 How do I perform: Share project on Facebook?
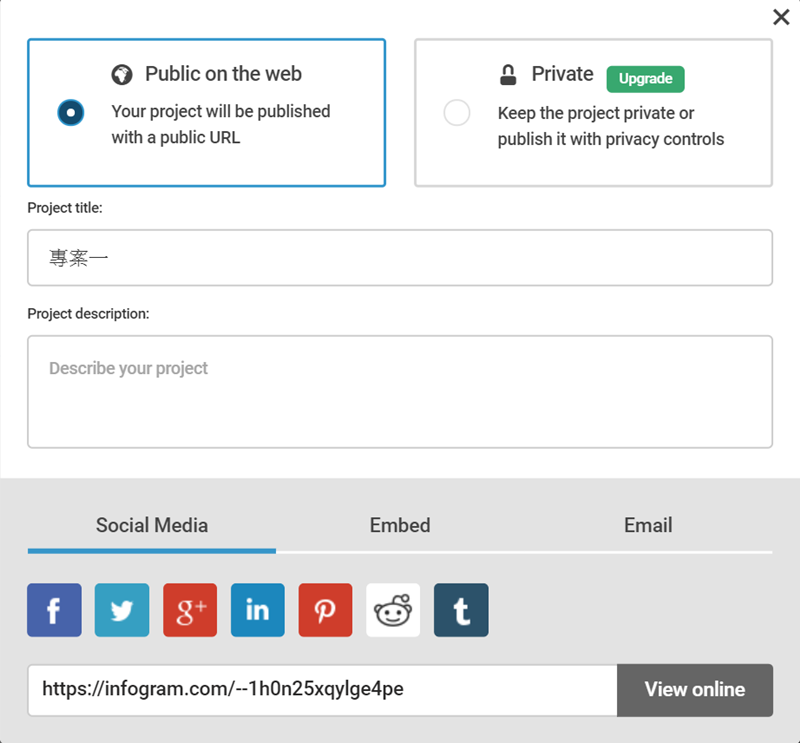point(54,610)
